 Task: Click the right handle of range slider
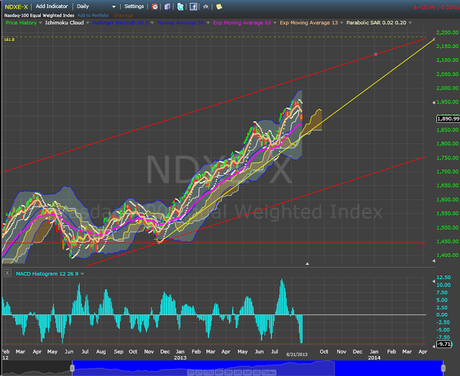(x=443, y=368)
